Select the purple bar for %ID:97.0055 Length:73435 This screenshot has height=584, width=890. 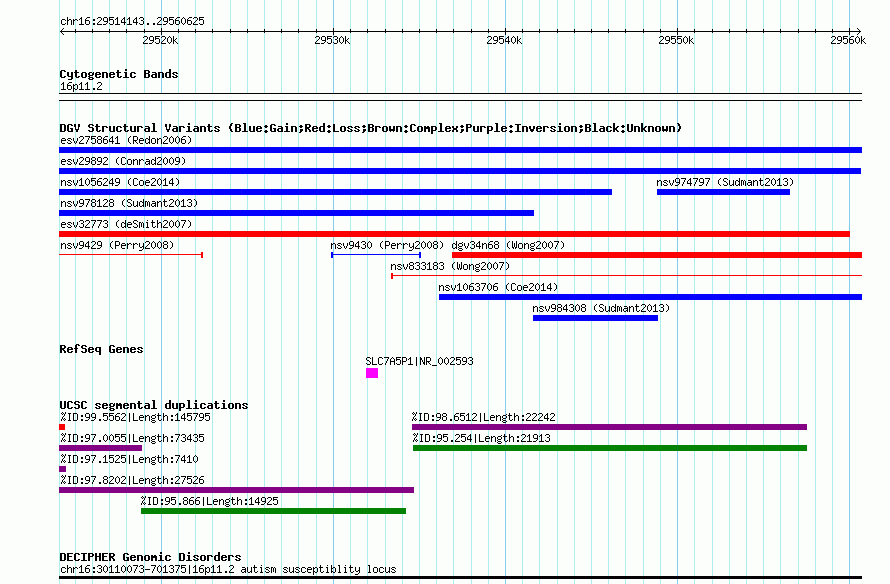pyautogui.click(x=100, y=448)
